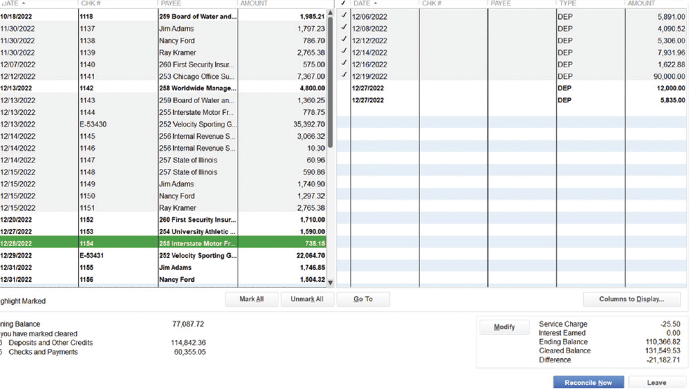The height and width of the screenshot is (389, 690).
Task: Select check 1137 Jim Adams row
Action: (x=163, y=28)
